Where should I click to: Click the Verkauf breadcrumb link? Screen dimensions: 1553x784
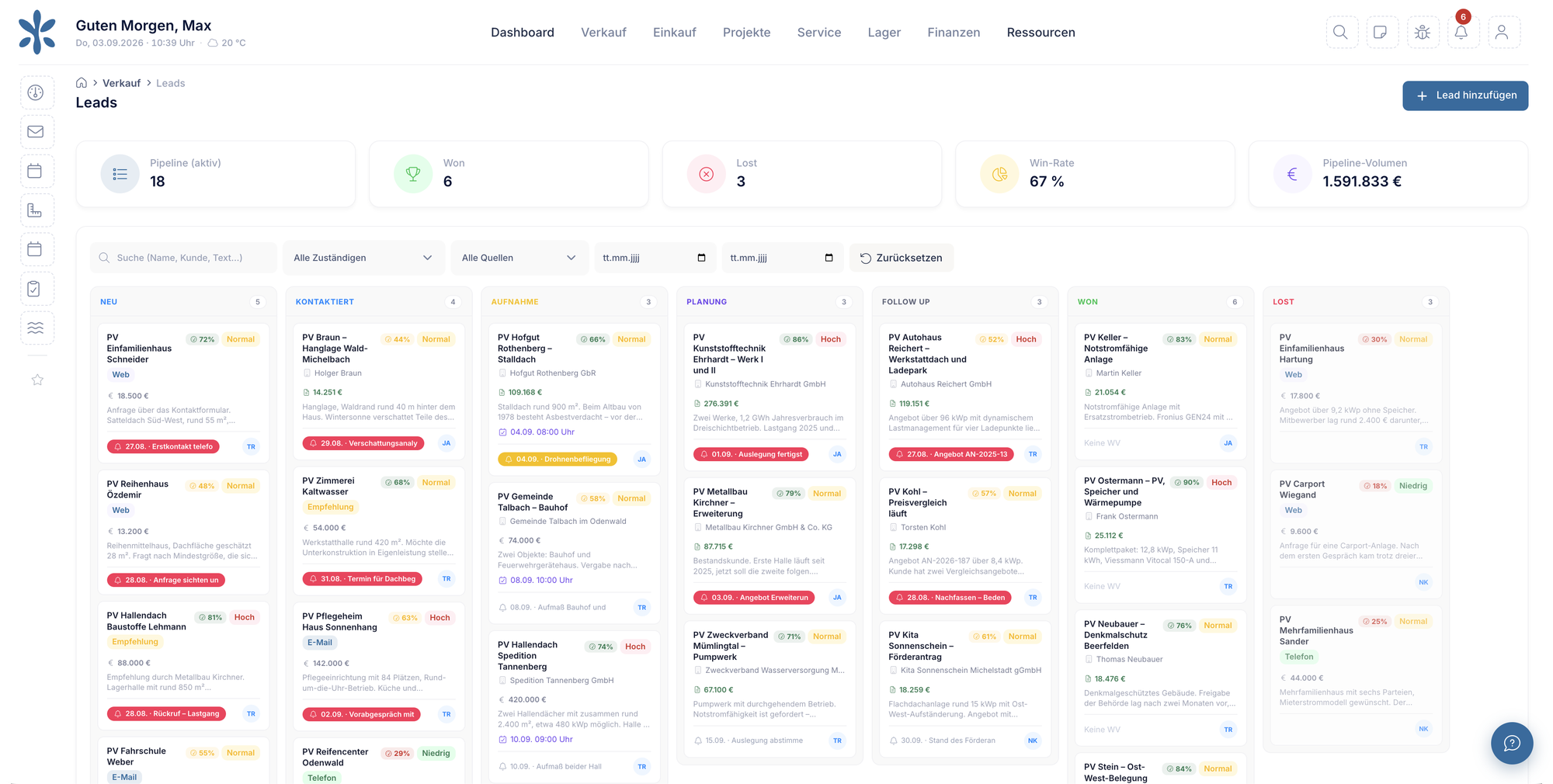(121, 83)
